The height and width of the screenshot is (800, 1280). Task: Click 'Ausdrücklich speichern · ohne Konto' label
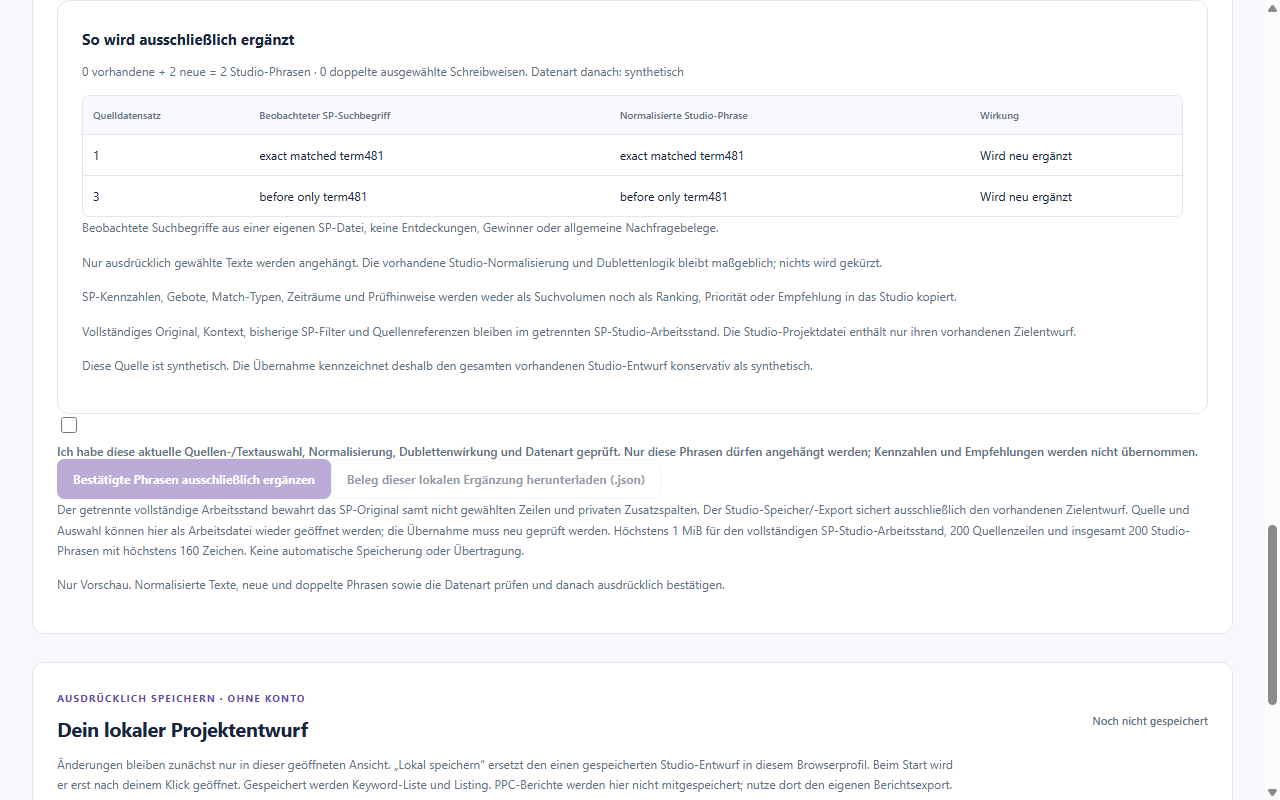tap(181, 699)
